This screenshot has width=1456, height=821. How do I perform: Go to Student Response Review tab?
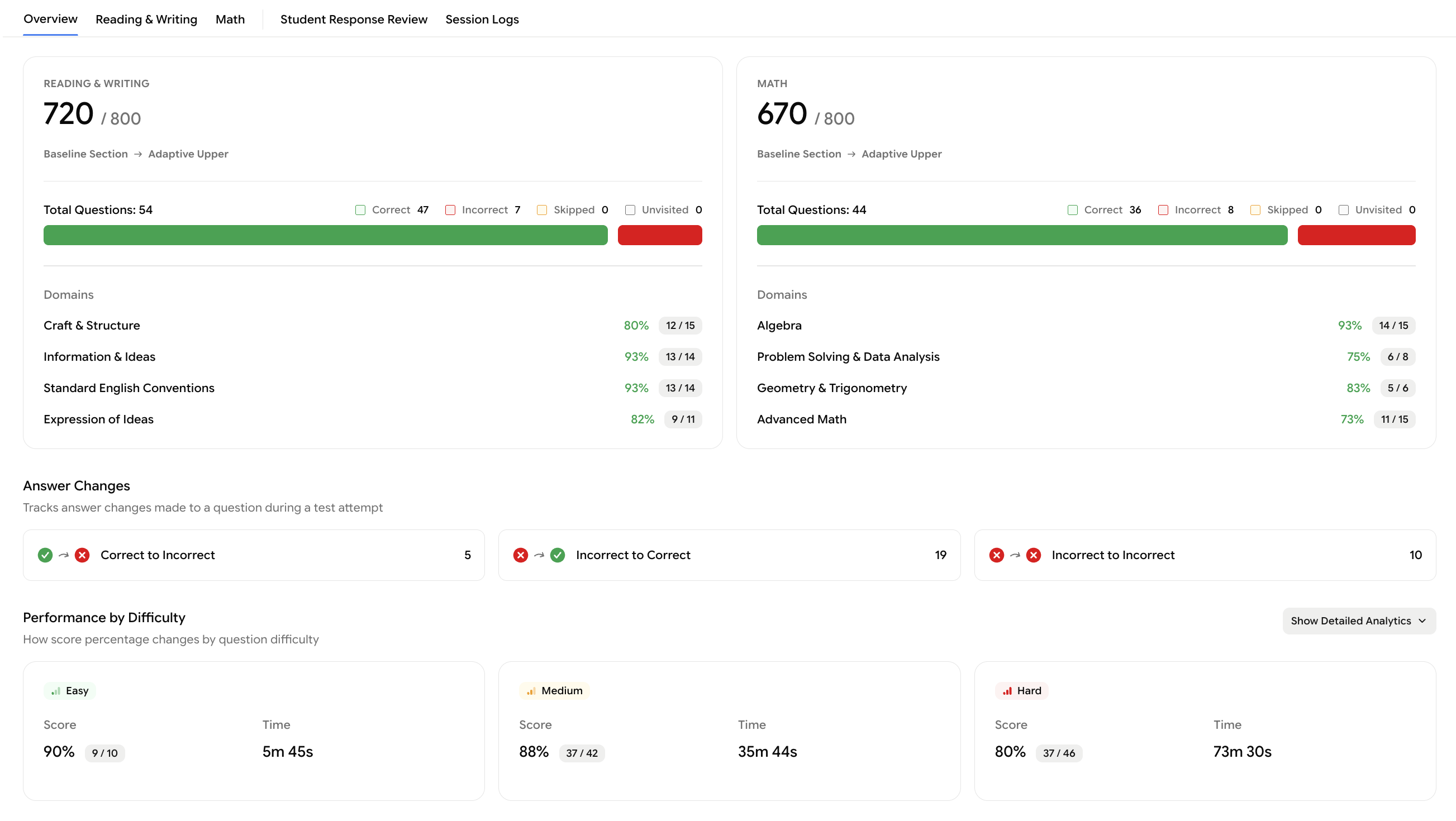(354, 19)
